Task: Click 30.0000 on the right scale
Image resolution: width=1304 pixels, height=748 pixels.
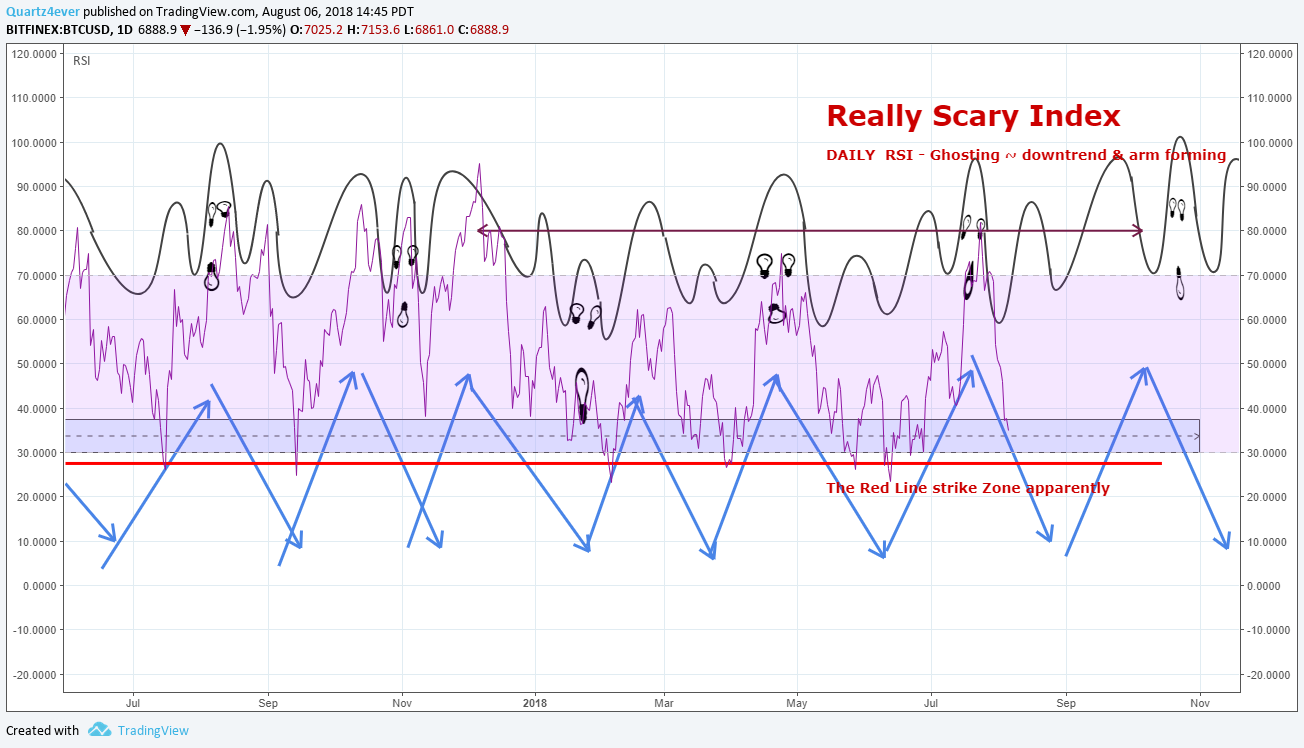Action: [1265, 453]
